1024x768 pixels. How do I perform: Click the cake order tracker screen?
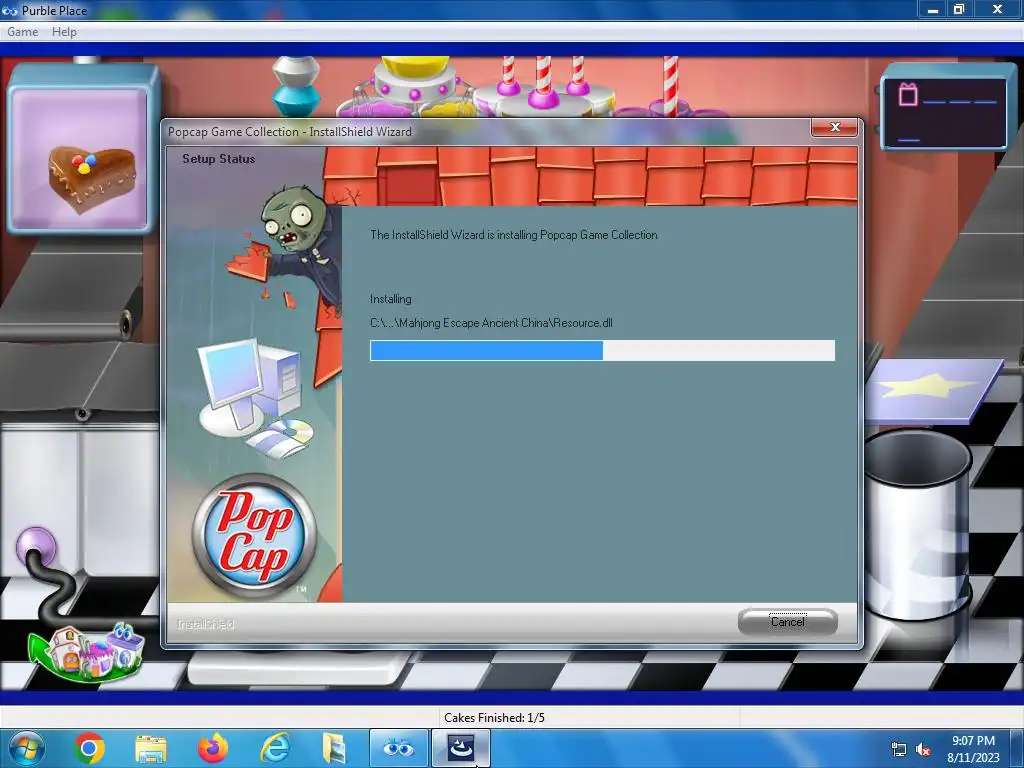tap(944, 112)
